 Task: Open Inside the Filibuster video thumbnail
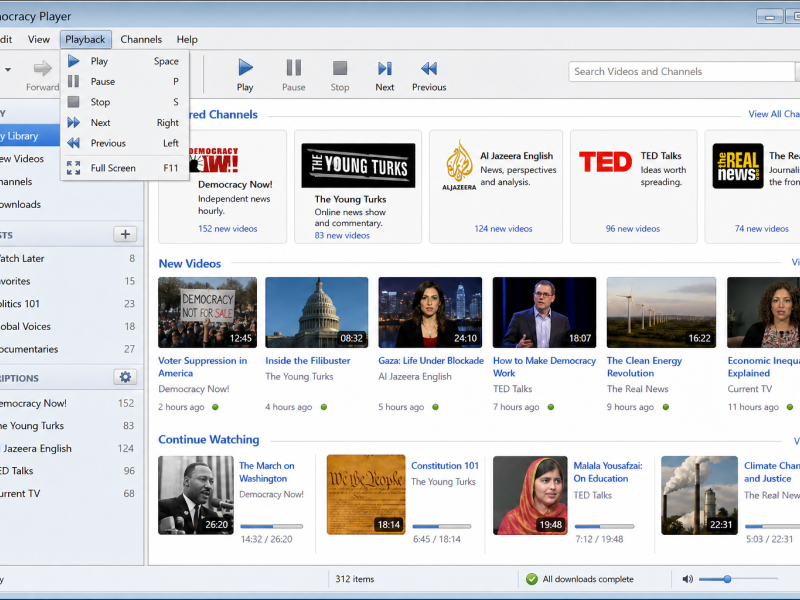(x=317, y=312)
